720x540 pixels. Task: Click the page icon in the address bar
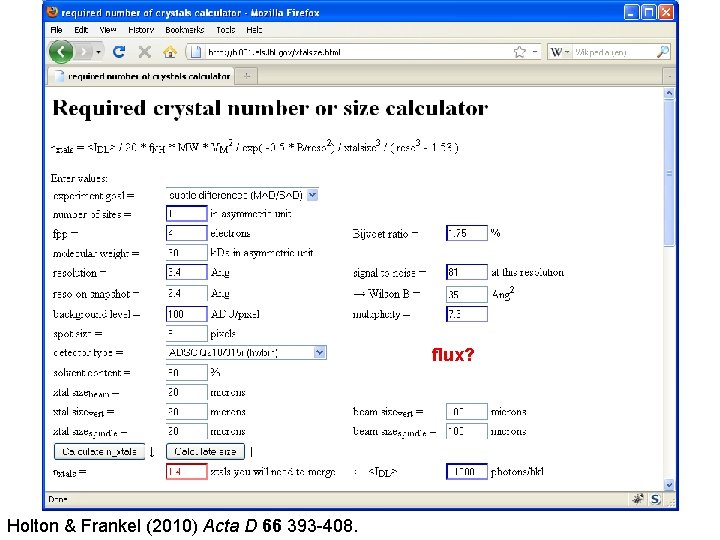[196, 52]
